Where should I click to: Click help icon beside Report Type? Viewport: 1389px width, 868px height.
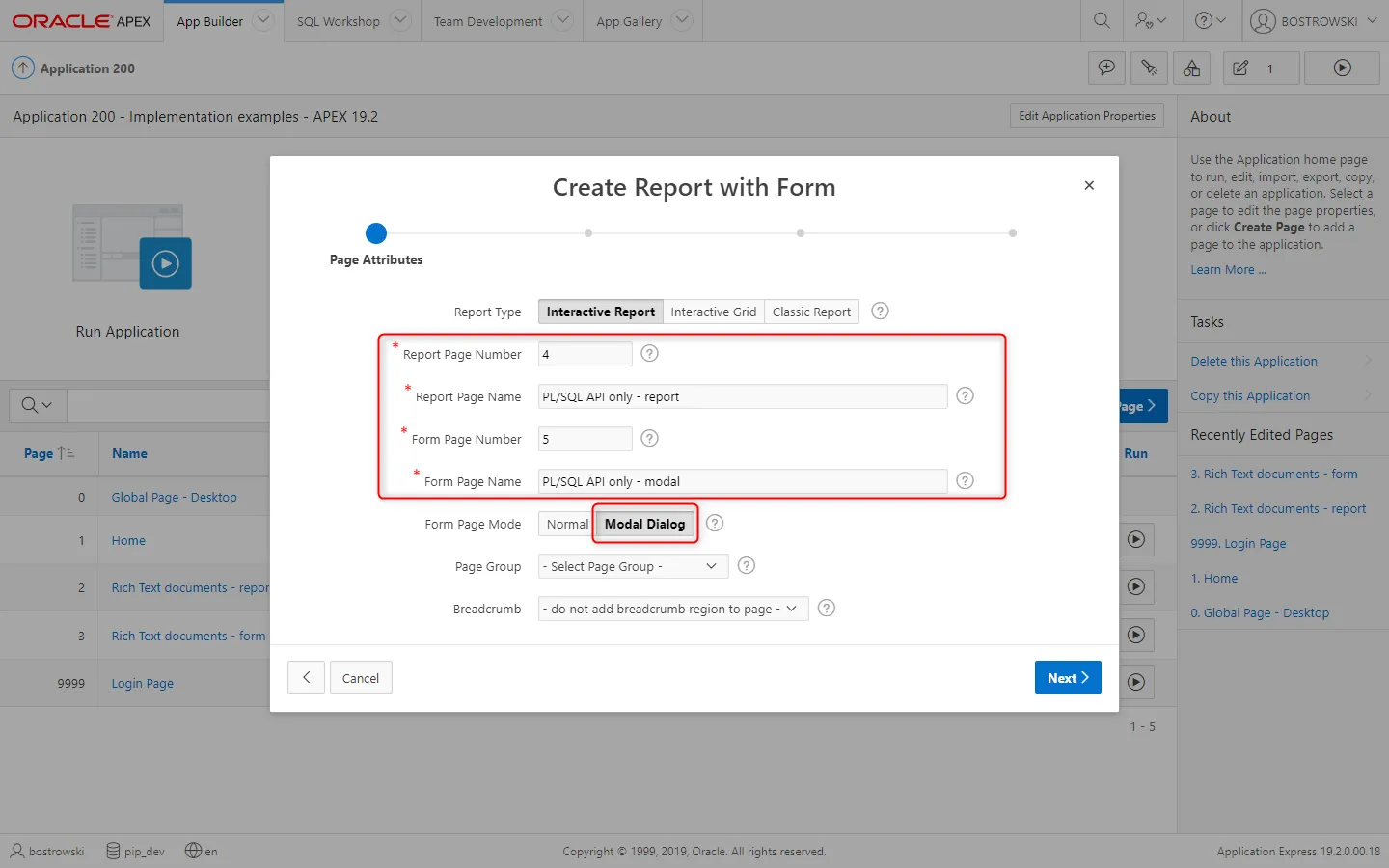880,312
